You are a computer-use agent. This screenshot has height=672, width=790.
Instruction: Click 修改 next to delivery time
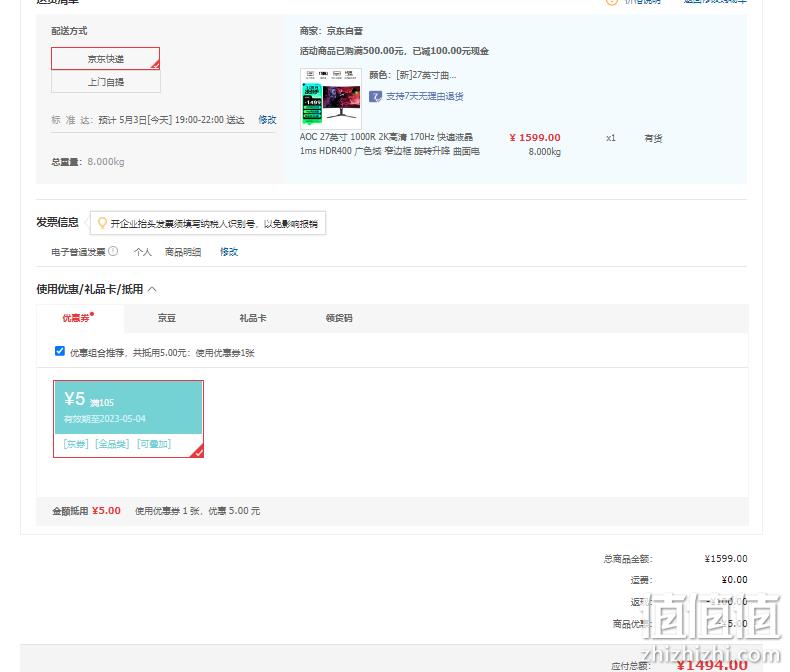click(x=267, y=120)
